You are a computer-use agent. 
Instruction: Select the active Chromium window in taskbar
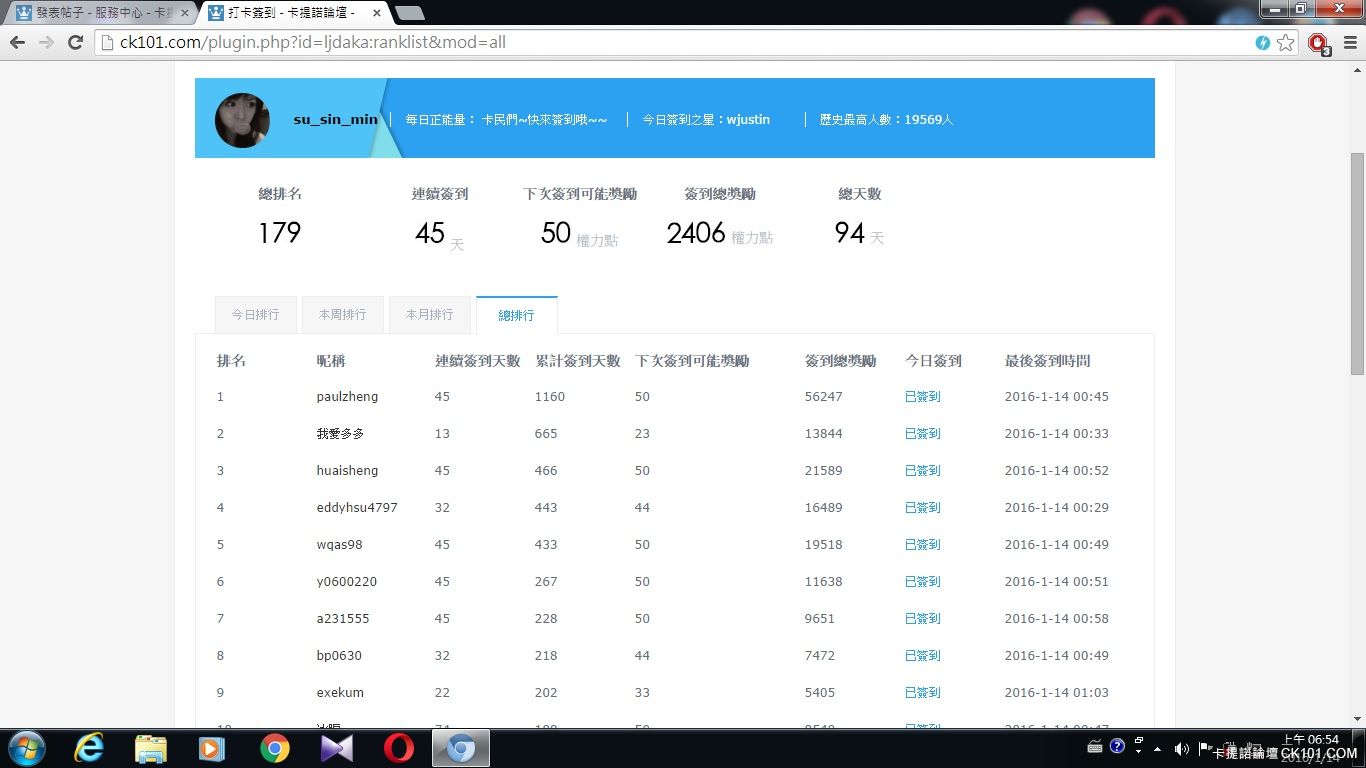click(x=460, y=748)
